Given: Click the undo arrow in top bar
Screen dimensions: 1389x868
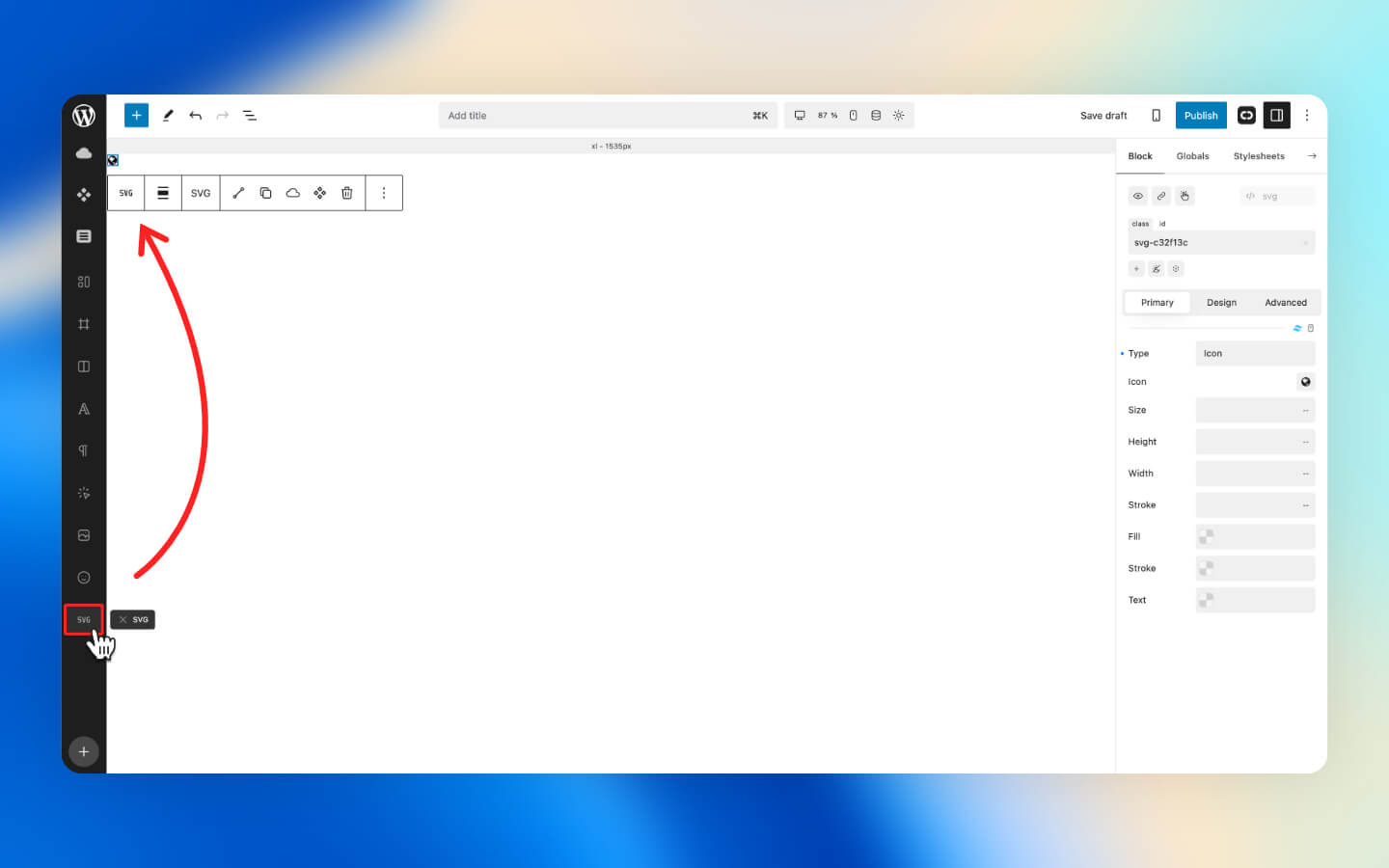Looking at the screenshot, I should 196,116.
